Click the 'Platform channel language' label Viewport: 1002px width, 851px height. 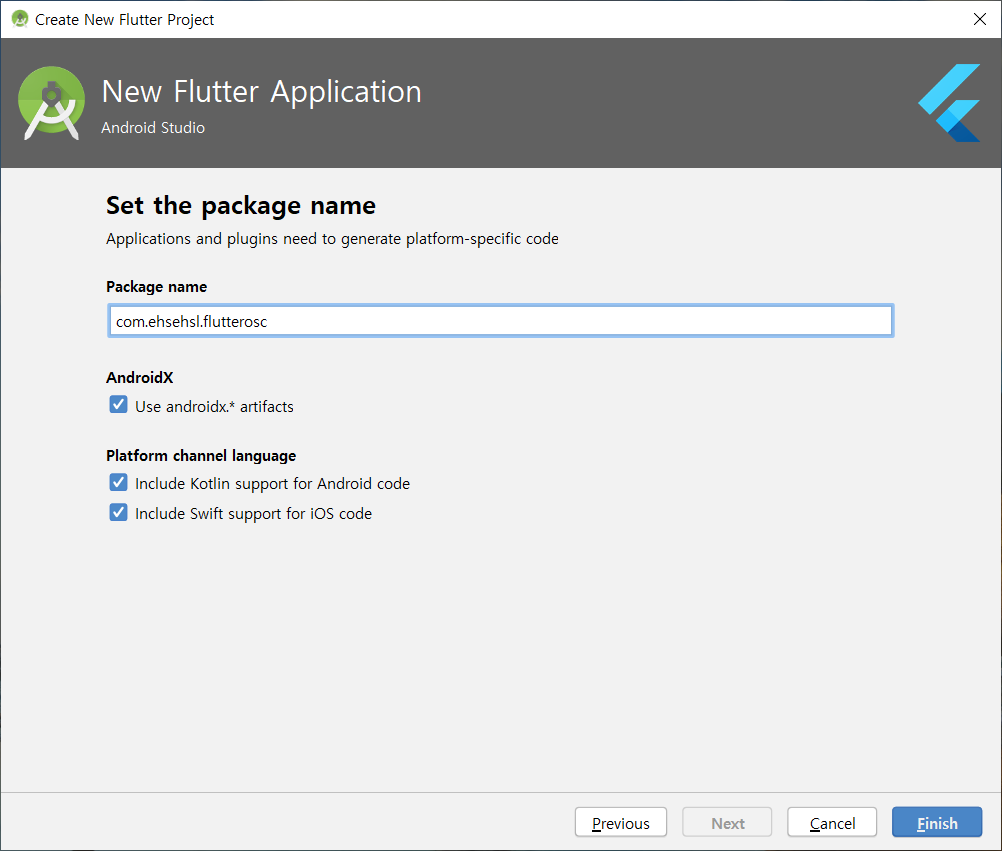201,456
